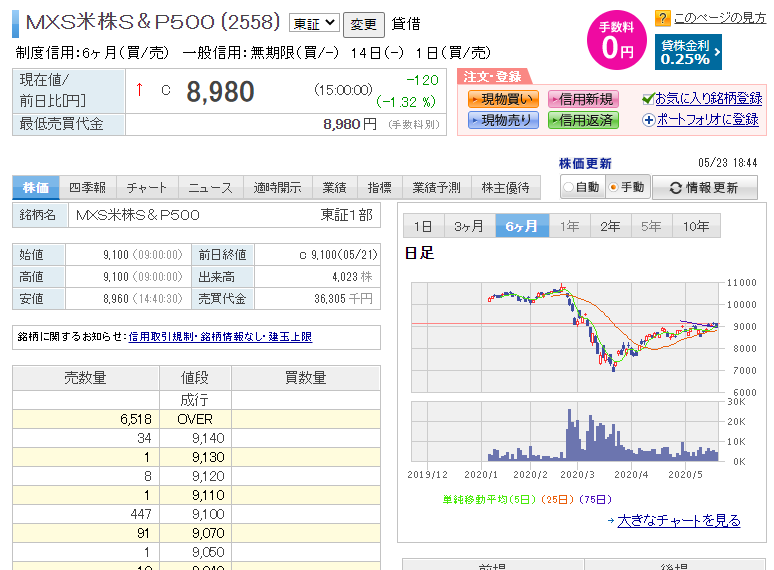Click the refresh icon on 情報更新
Viewport: 774px width, 570px height.
point(675,188)
